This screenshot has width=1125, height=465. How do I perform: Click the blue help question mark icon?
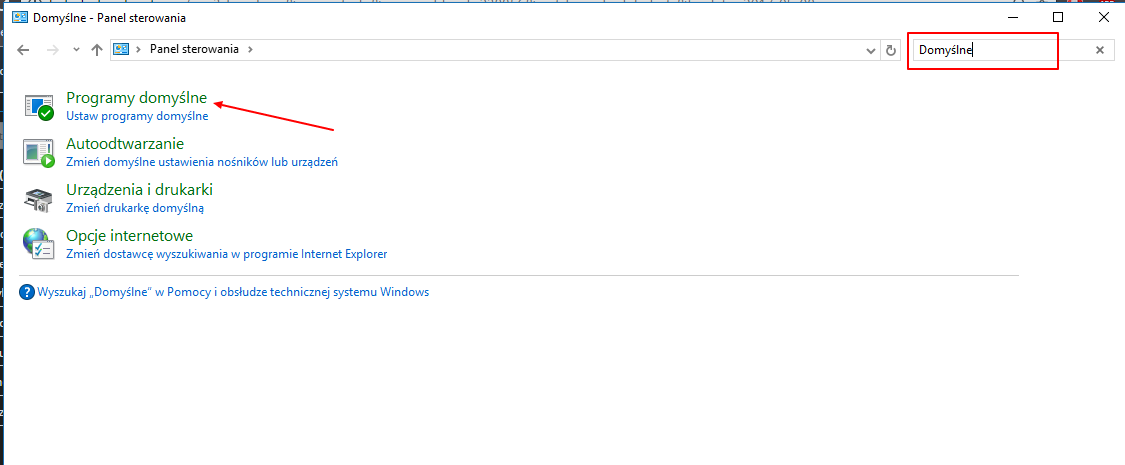pyautogui.click(x=27, y=292)
